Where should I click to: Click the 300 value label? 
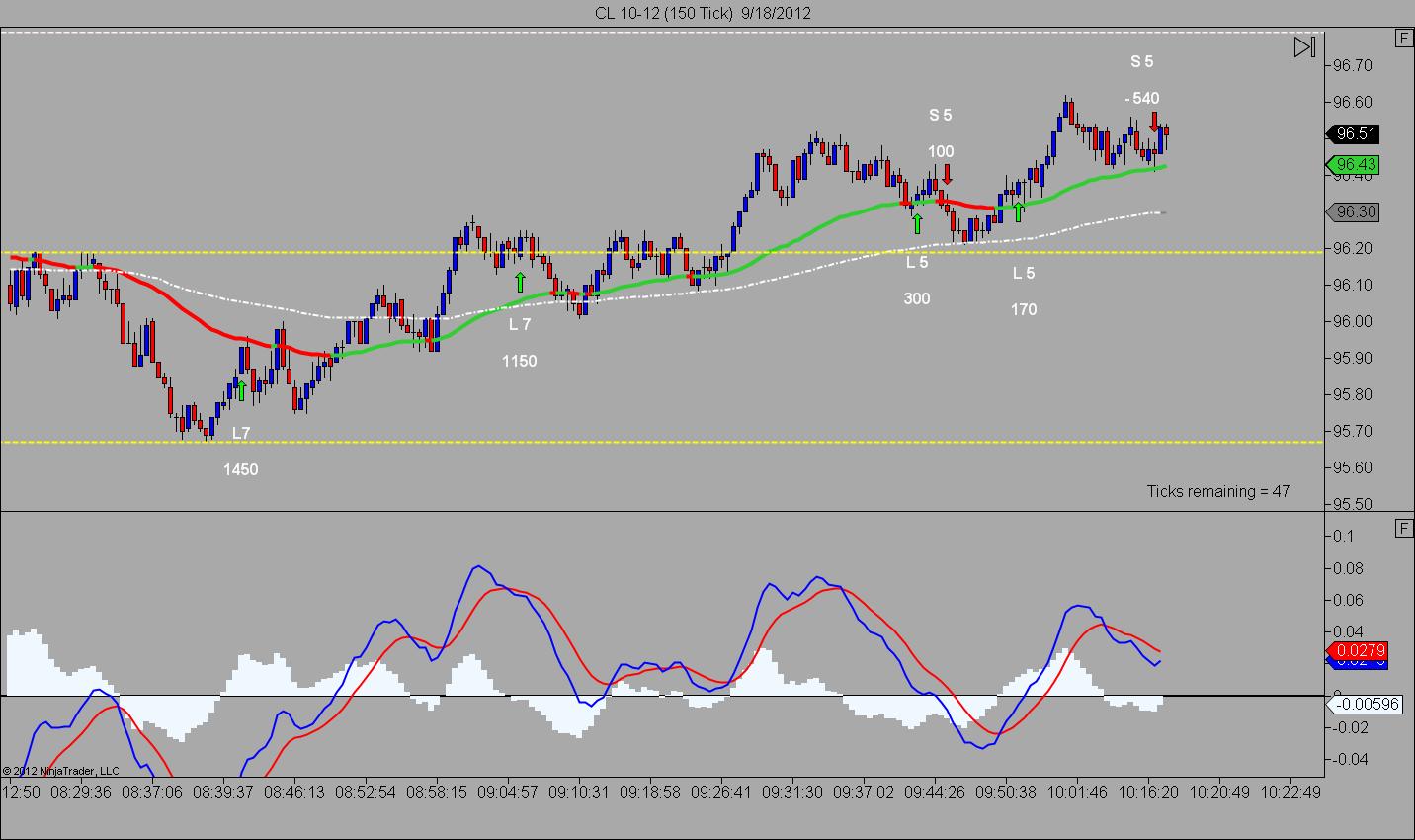tap(917, 298)
